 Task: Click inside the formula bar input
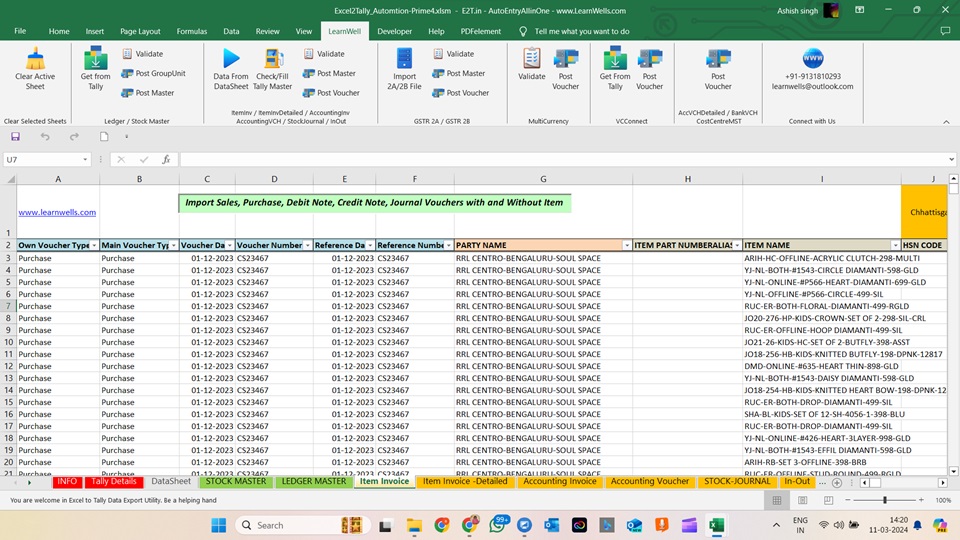click(x=560, y=159)
